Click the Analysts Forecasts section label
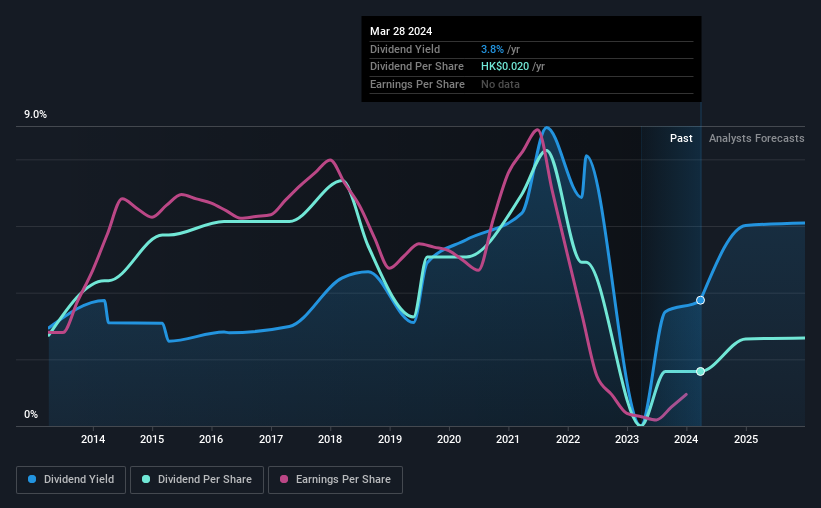 (x=757, y=138)
